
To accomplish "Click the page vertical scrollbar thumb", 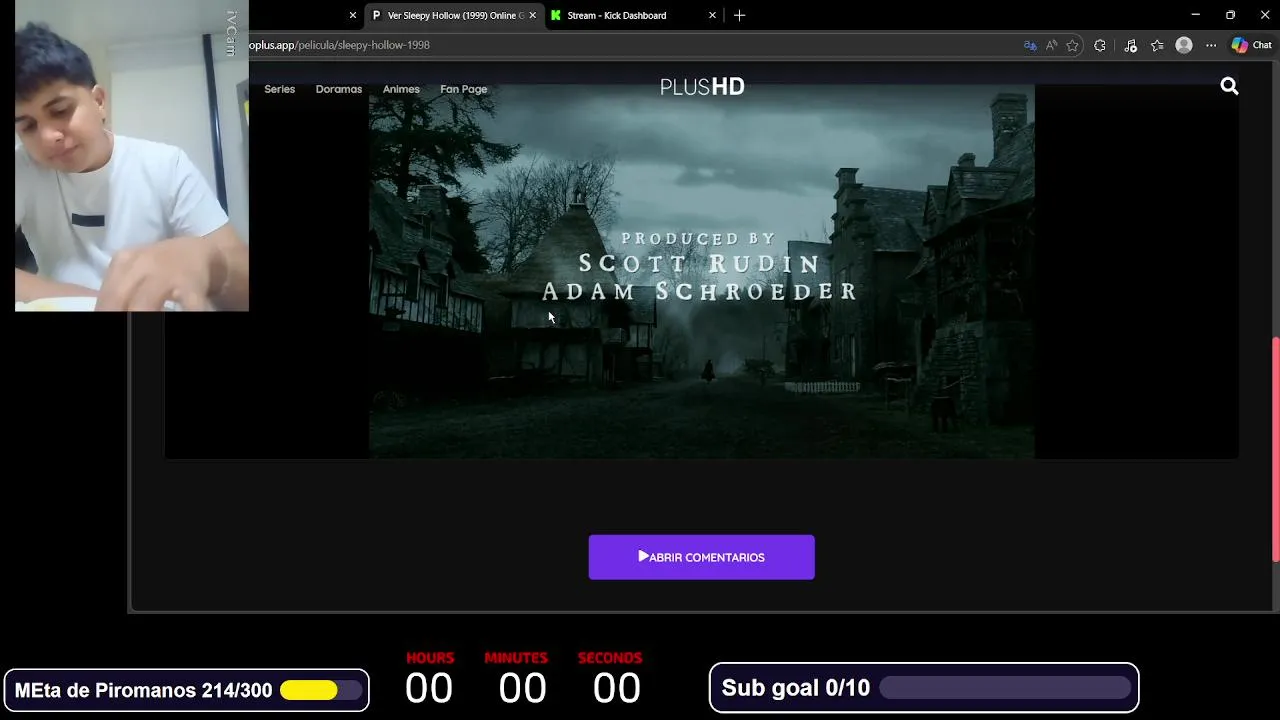I will click(x=1275, y=449).
